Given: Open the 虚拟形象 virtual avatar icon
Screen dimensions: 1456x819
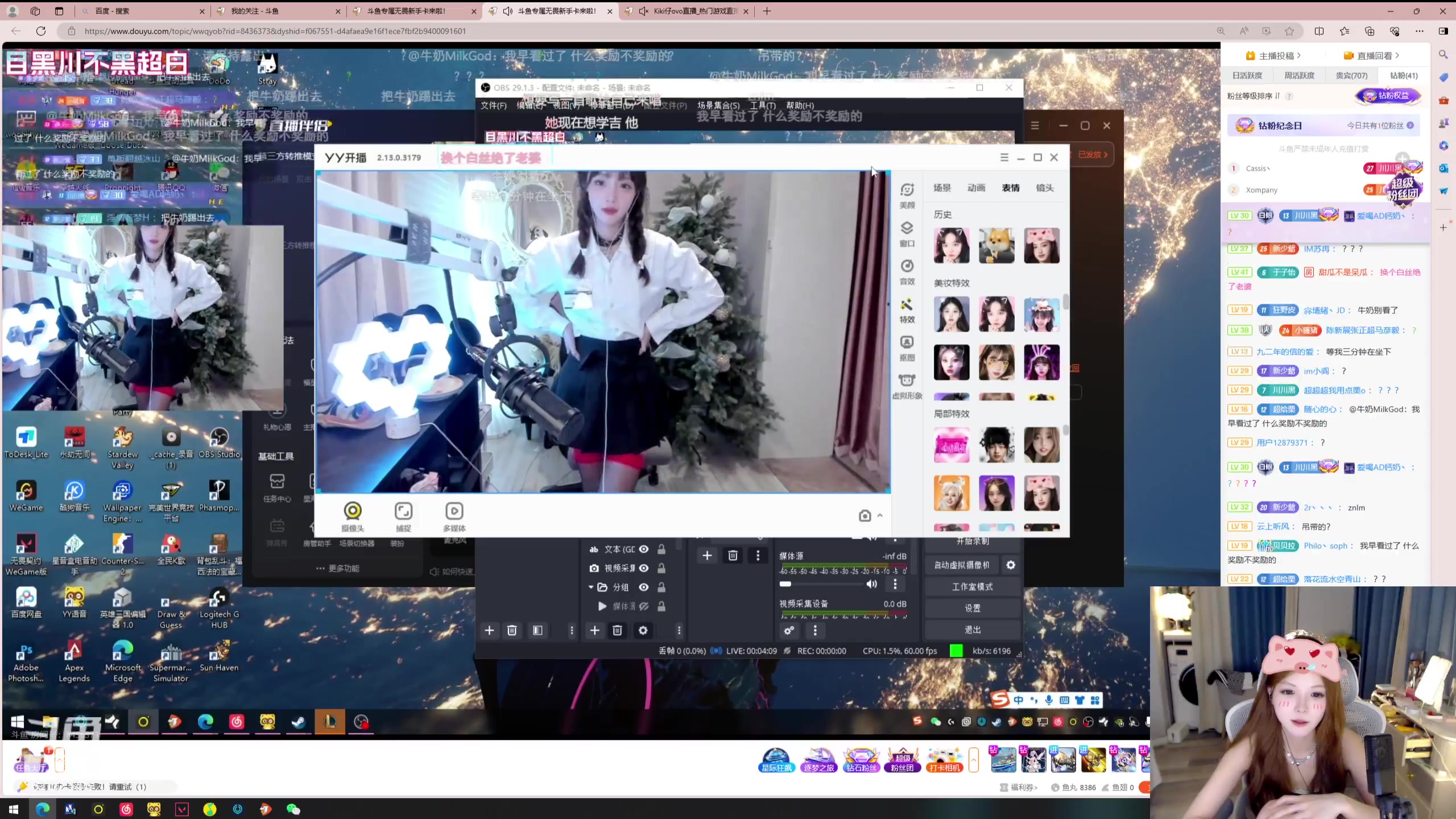Looking at the screenshot, I should (x=907, y=386).
